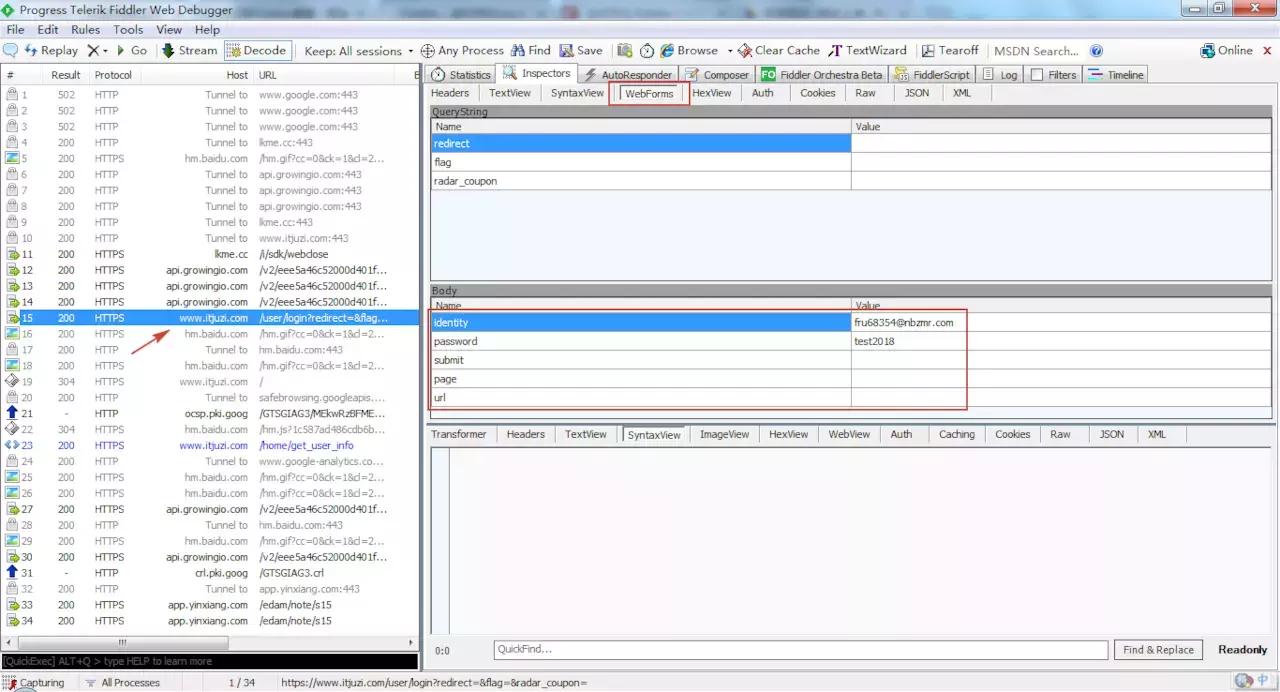
Task: Open the Tools menu
Action: point(128,30)
